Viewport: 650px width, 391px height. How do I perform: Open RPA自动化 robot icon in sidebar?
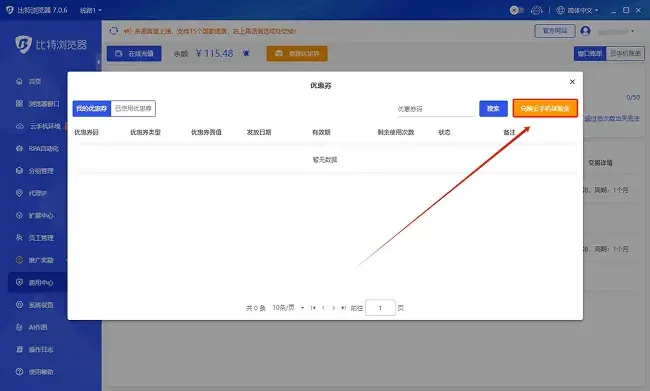point(19,148)
